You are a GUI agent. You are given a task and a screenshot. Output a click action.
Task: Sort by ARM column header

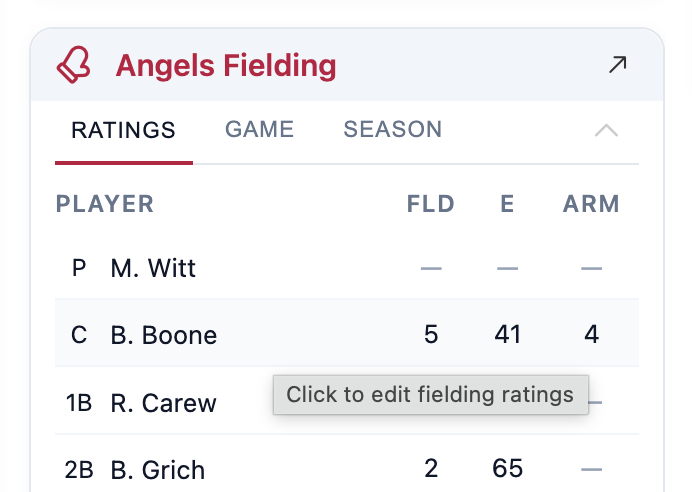click(591, 205)
